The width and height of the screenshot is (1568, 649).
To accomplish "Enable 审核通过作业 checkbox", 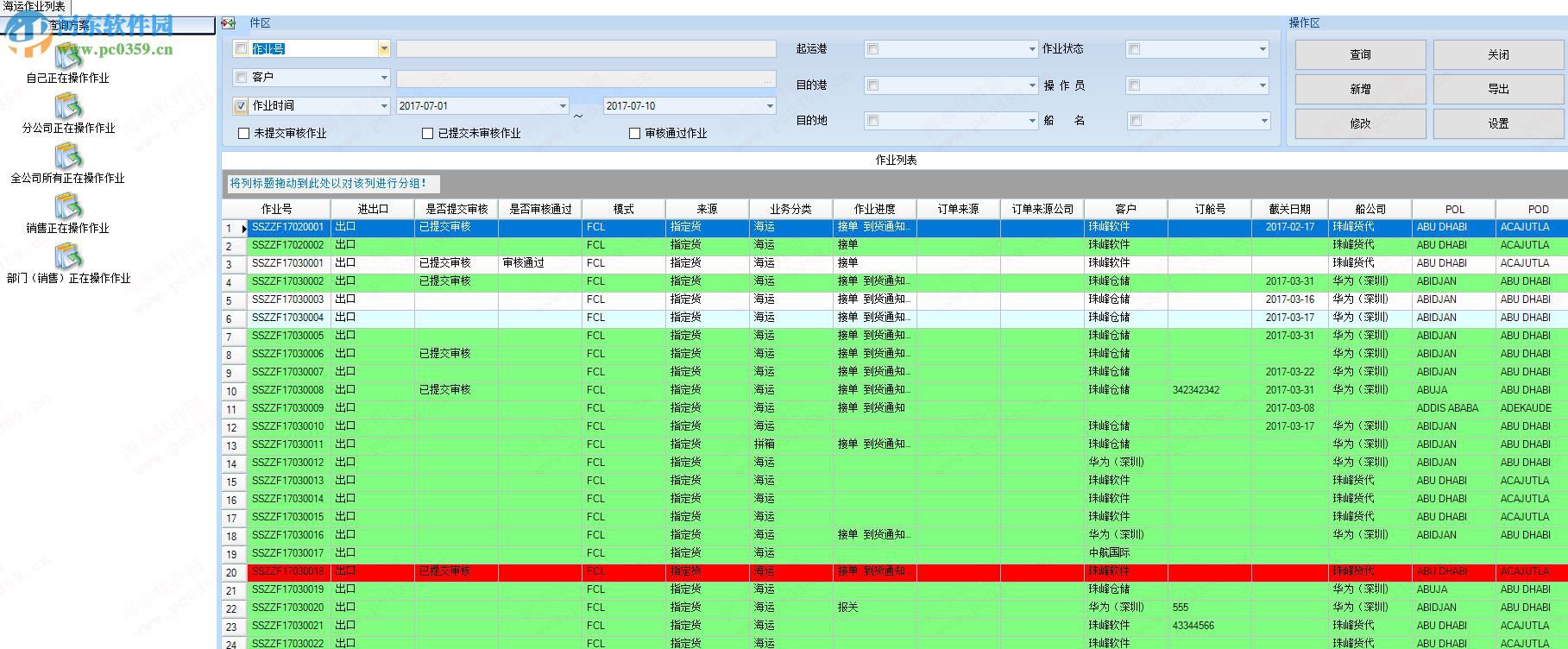I will tap(634, 134).
